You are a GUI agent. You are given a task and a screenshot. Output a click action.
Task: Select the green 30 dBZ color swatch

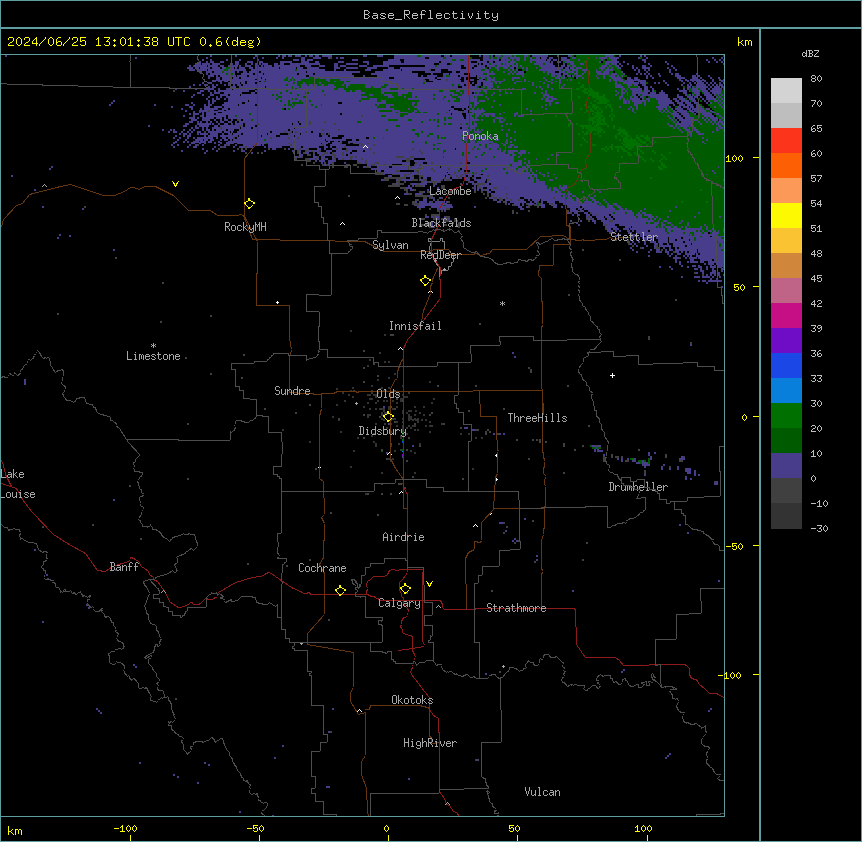pos(786,416)
